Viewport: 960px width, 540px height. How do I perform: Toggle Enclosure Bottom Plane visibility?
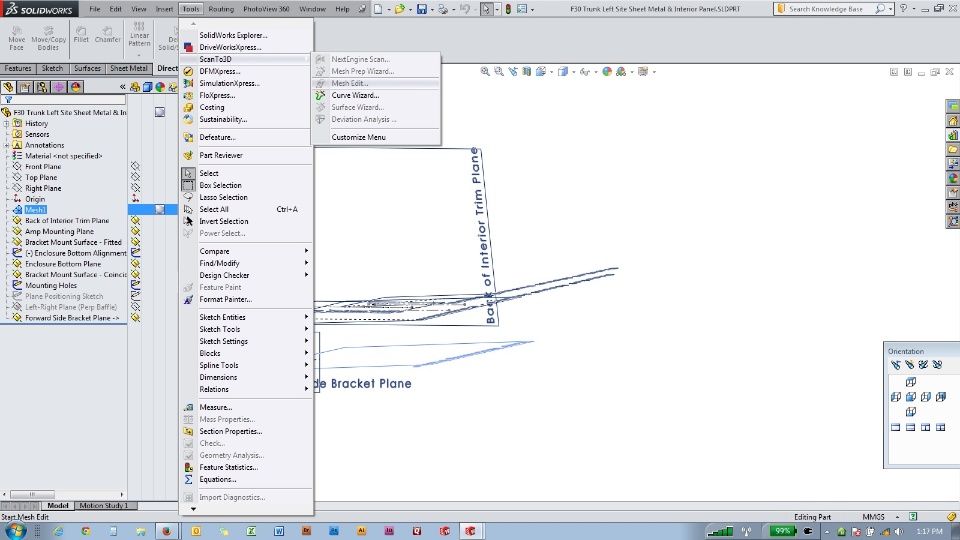[x=135, y=264]
